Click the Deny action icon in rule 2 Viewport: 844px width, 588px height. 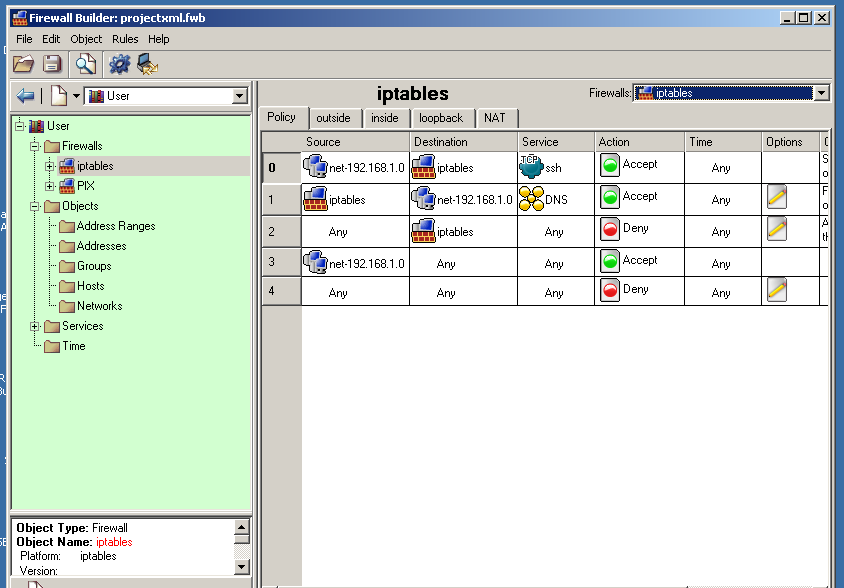click(x=610, y=230)
